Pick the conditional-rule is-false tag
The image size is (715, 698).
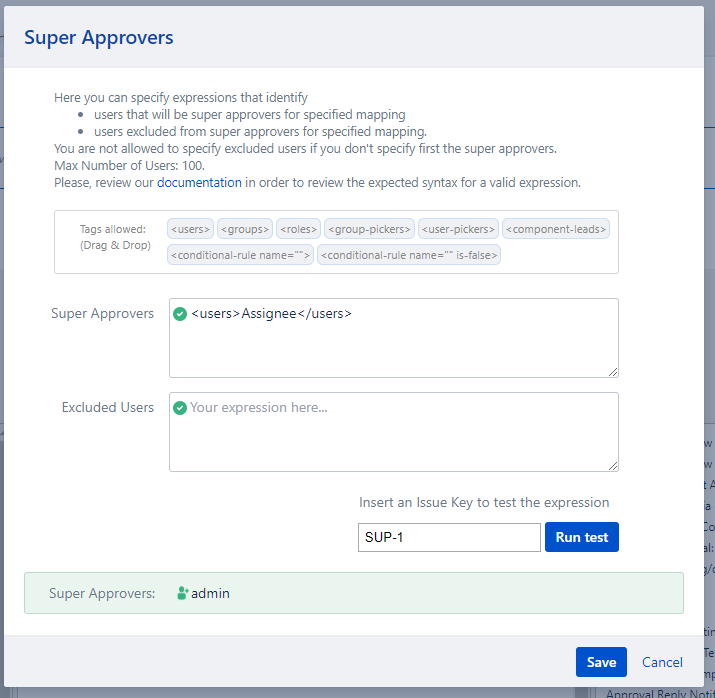(410, 255)
